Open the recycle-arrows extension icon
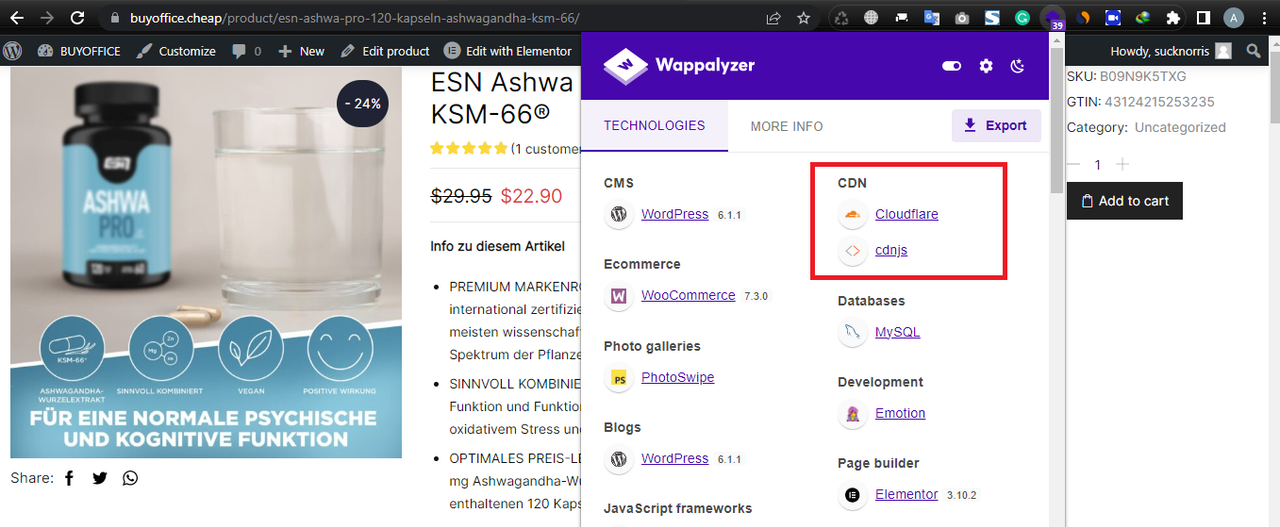This screenshot has height=527, width=1280. 842,18
